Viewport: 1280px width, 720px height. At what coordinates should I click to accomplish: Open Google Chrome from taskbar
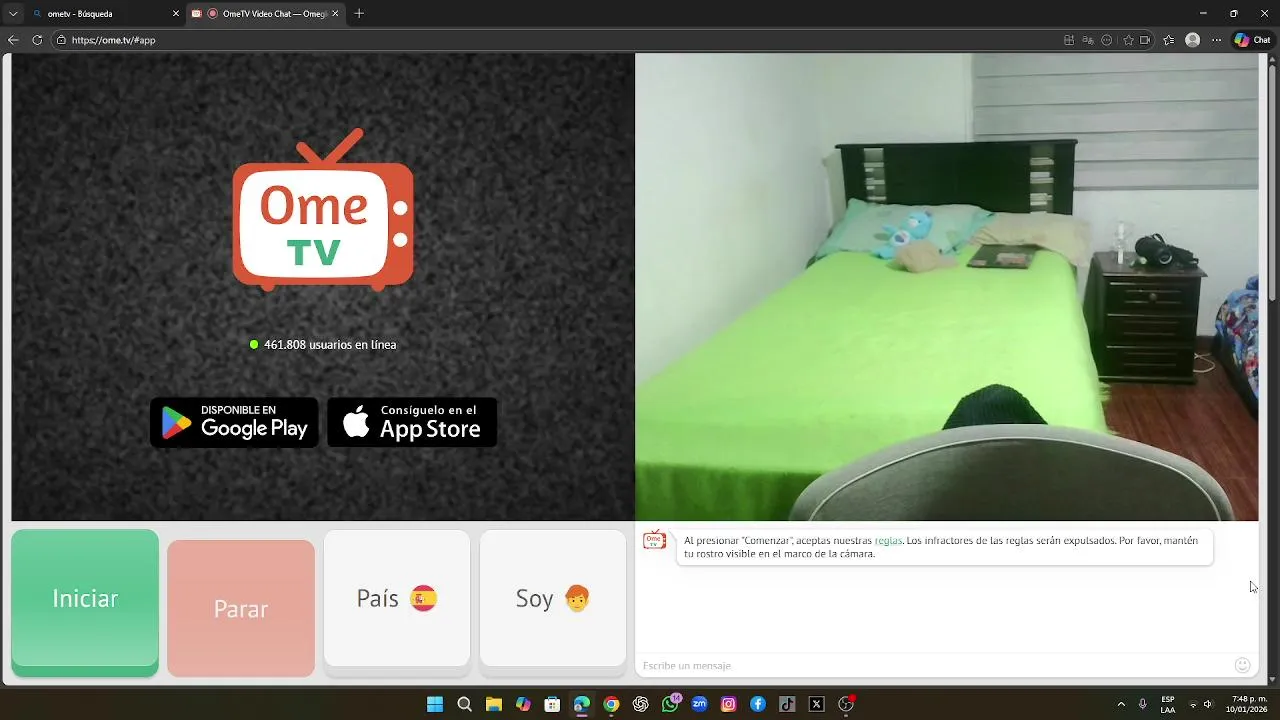[611, 704]
